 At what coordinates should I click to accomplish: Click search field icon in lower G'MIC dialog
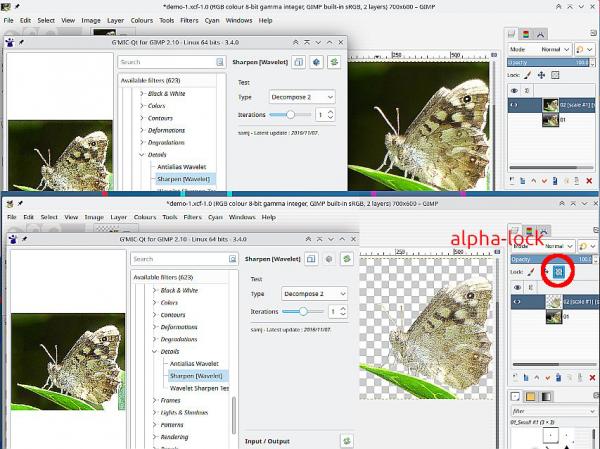click(x=232, y=259)
